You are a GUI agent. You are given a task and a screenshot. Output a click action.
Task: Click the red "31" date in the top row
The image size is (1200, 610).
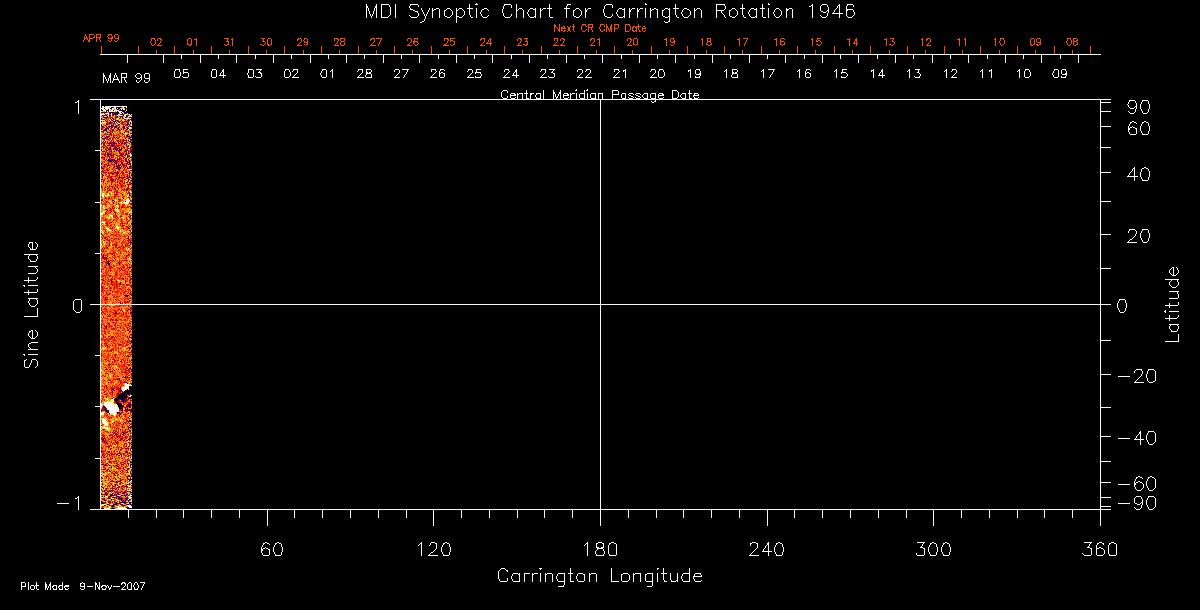[x=229, y=43]
